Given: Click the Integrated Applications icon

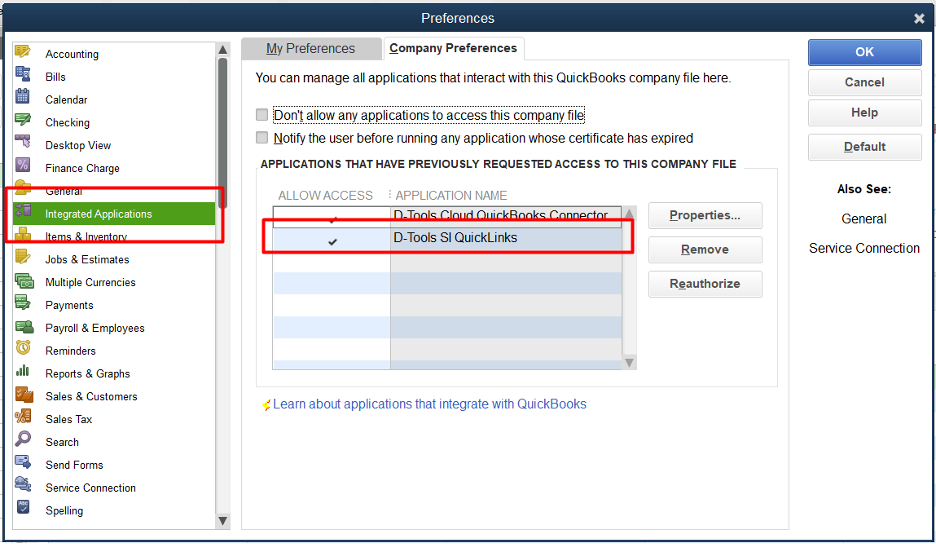Looking at the screenshot, I should pos(24,211).
